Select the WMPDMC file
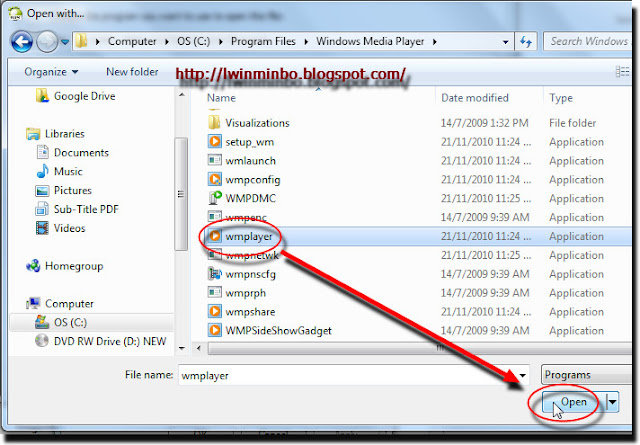 [251, 198]
